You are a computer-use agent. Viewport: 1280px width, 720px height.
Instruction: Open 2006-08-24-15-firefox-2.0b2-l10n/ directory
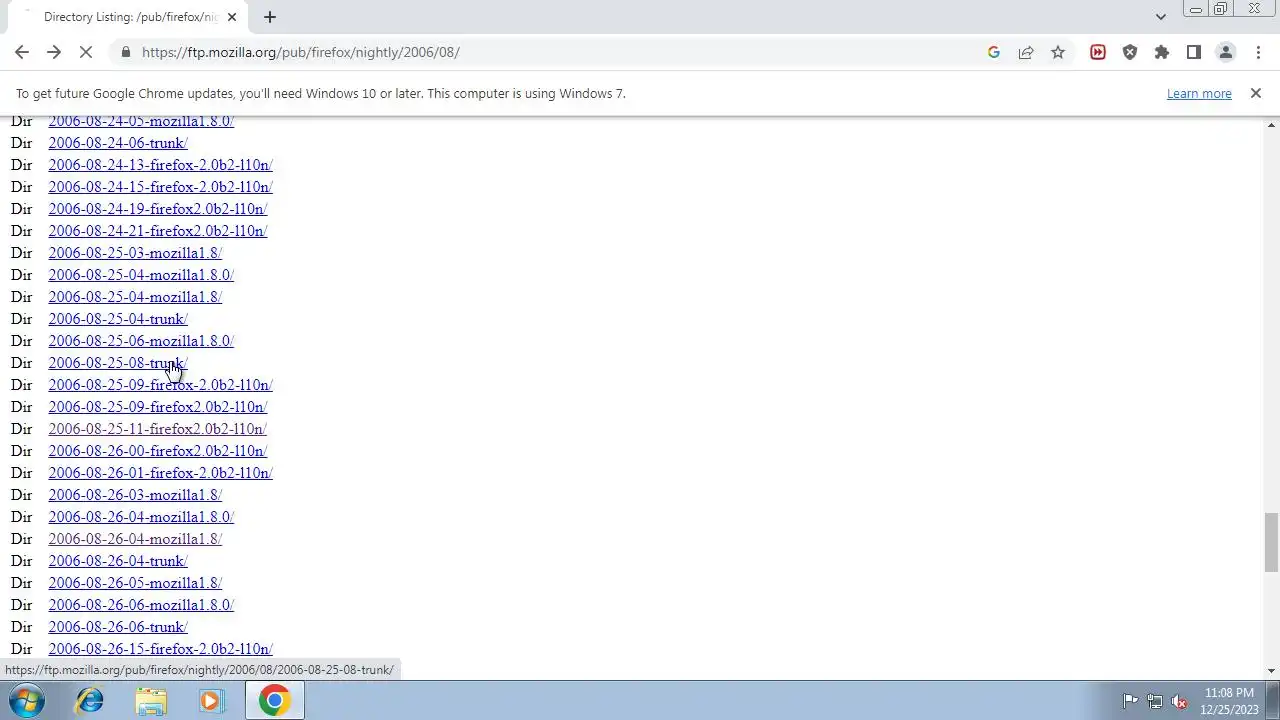[160, 187]
